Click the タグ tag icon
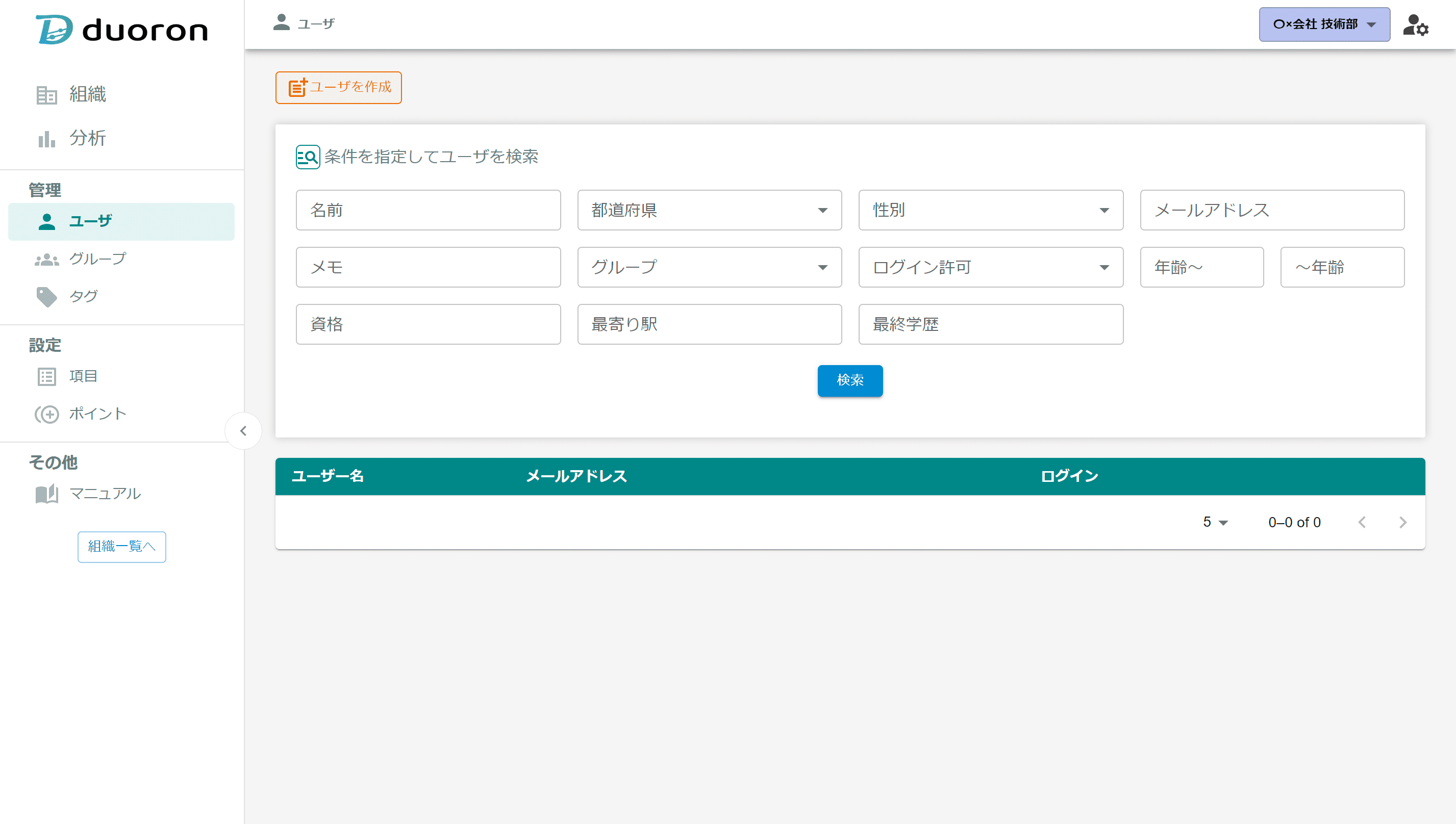 (46, 297)
